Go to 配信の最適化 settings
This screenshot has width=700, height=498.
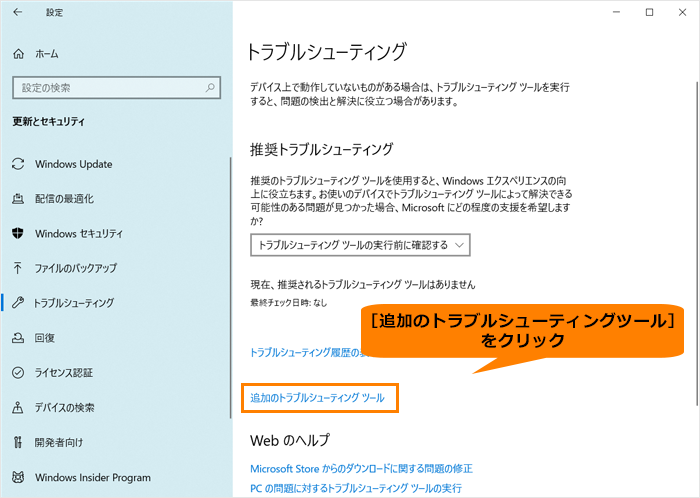(64, 199)
